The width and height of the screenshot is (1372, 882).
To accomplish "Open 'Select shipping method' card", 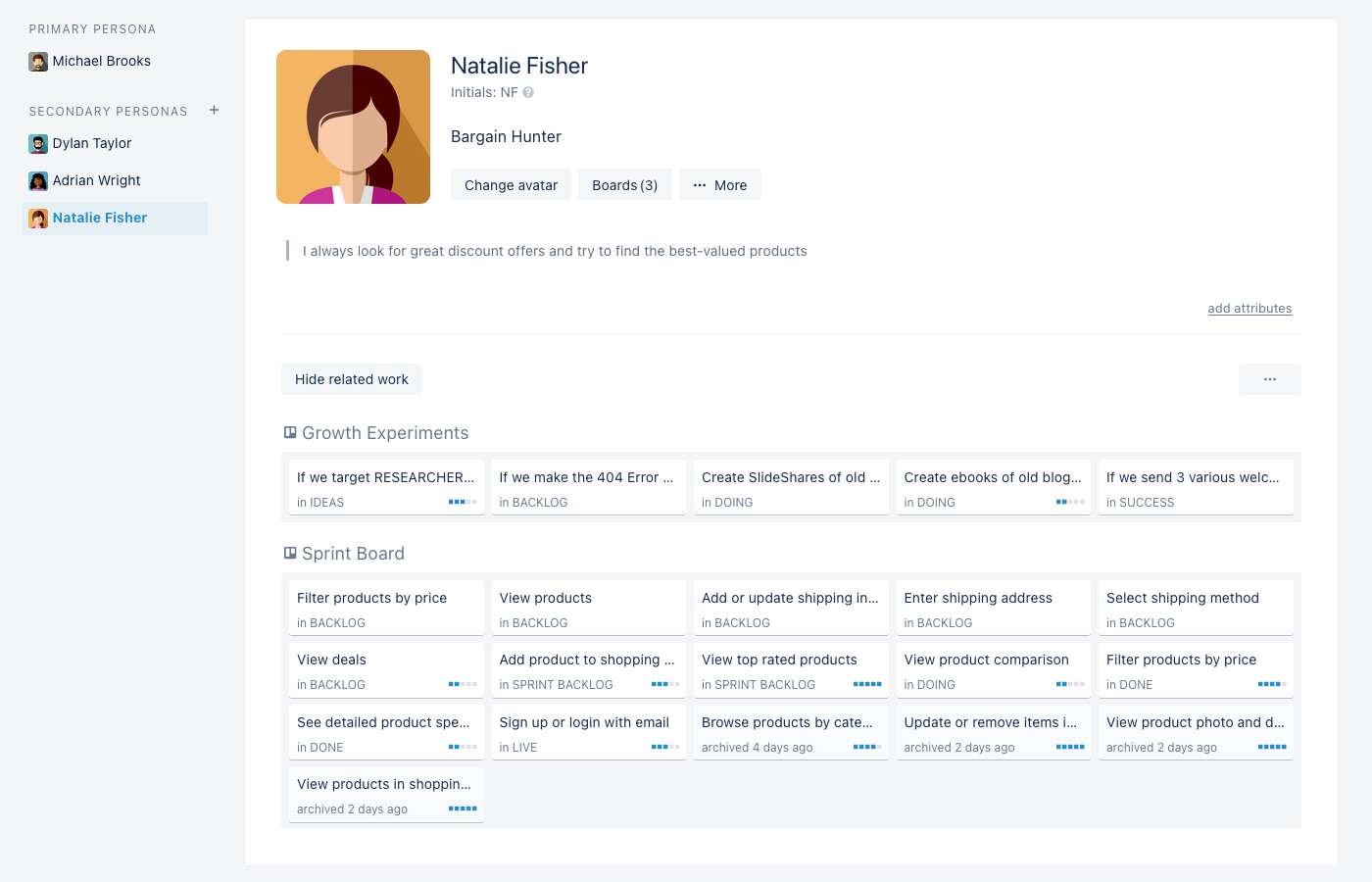I will [1196, 608].
